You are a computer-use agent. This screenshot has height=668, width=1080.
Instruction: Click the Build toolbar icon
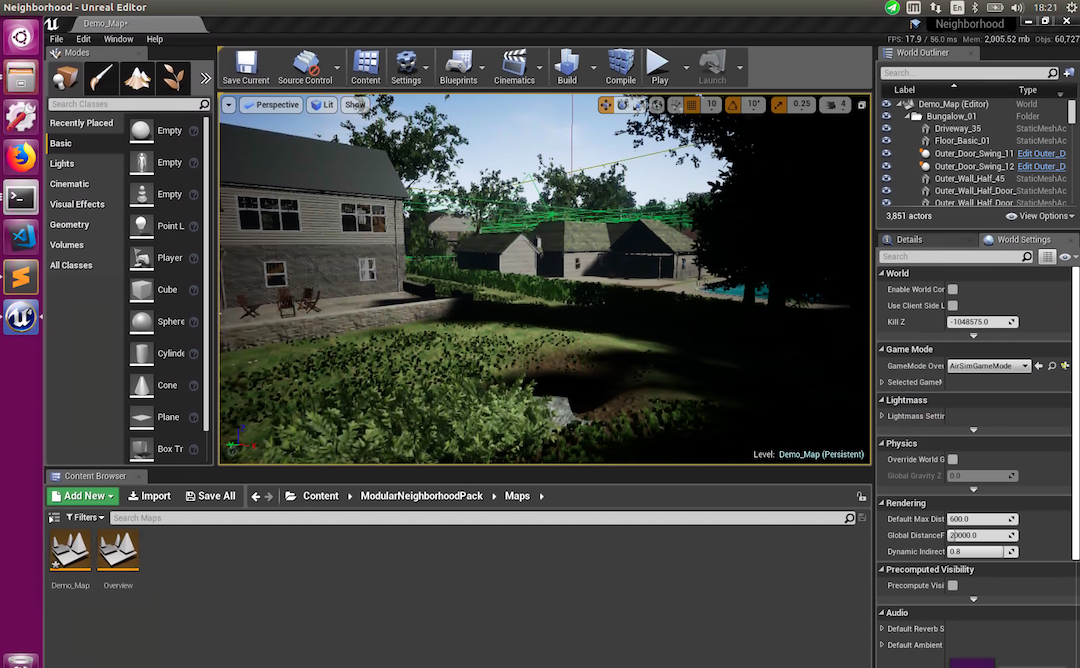pos(567,64)
